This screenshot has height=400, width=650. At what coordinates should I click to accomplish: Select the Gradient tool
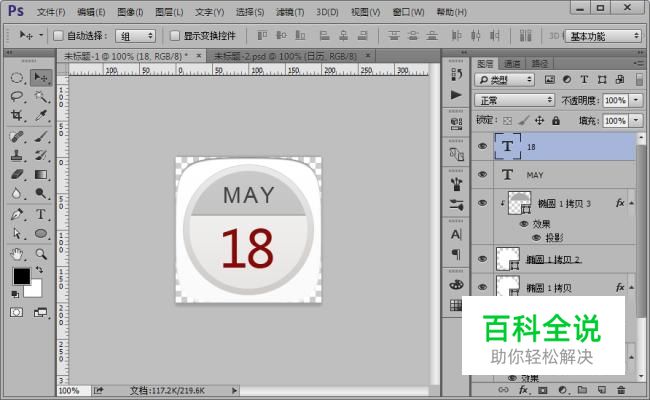coord(41,175)
